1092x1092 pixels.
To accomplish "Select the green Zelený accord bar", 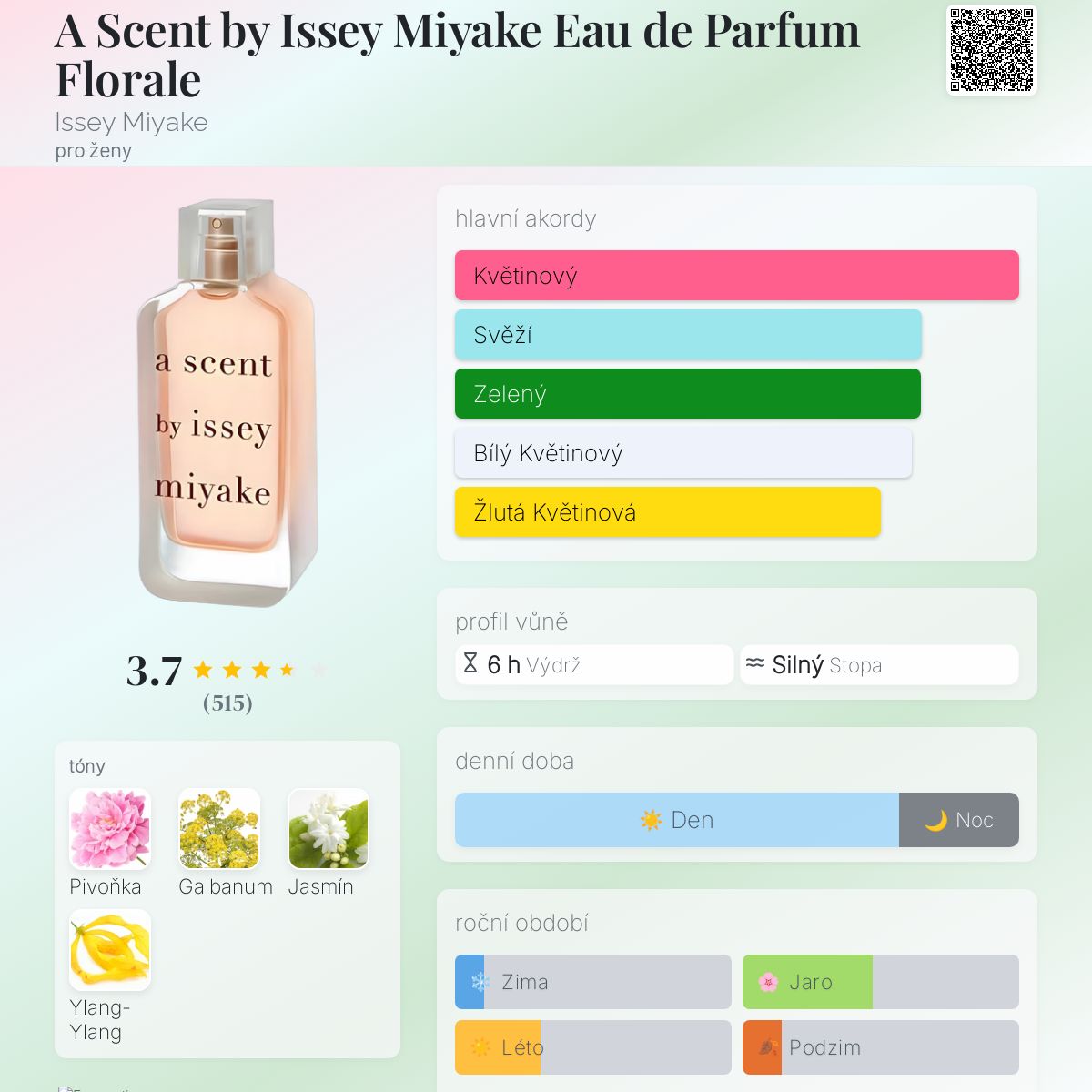I will 687,394.
